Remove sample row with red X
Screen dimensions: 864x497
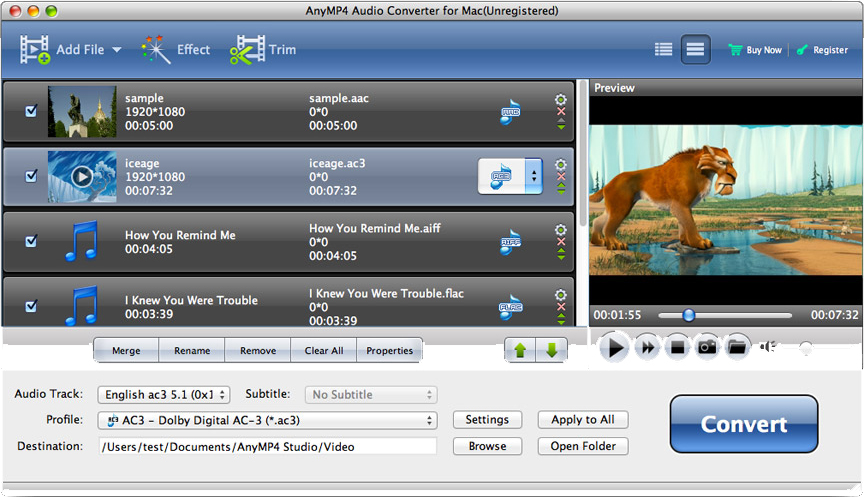point(561,112)
